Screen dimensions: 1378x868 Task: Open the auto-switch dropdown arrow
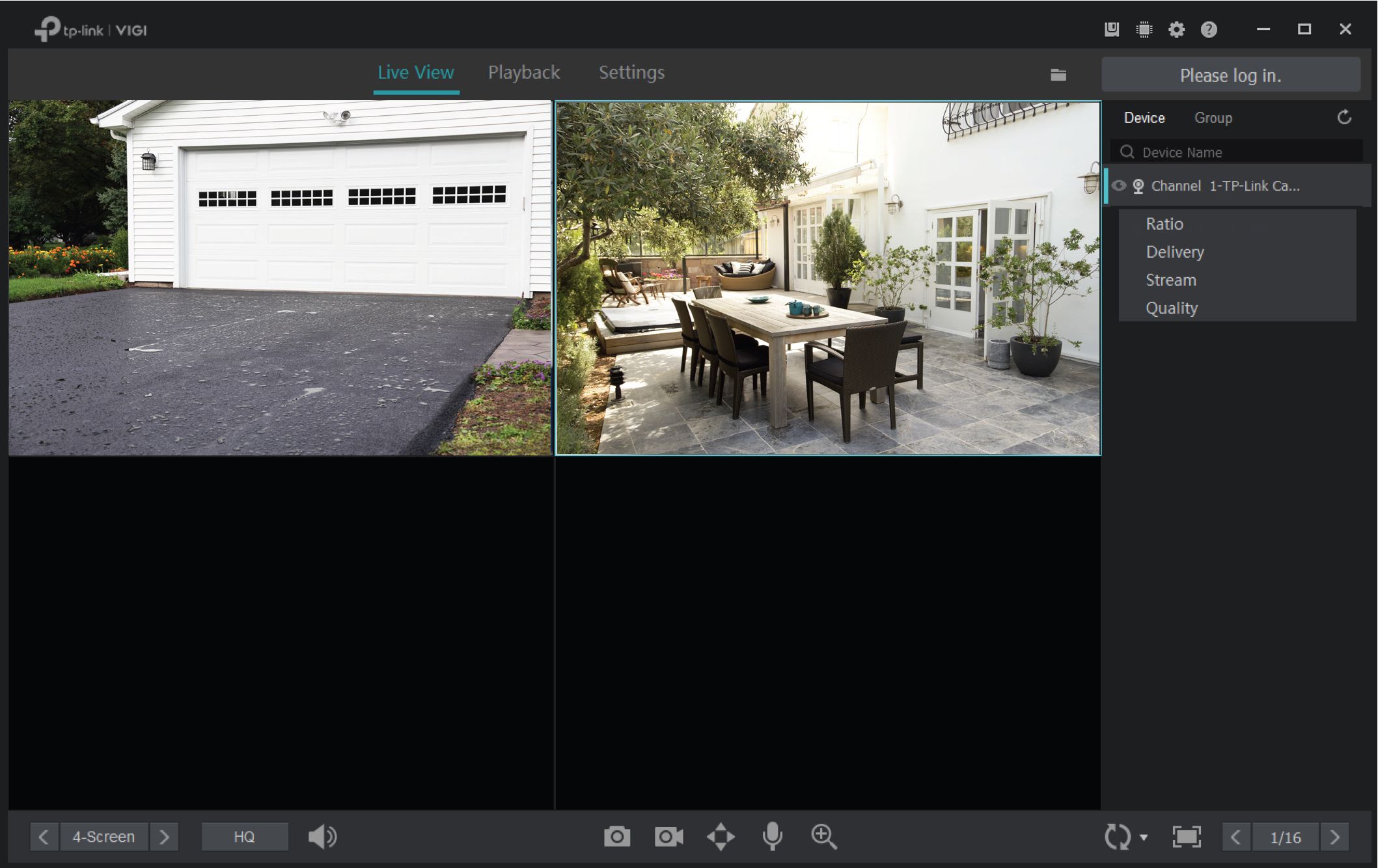[1144, 837]
